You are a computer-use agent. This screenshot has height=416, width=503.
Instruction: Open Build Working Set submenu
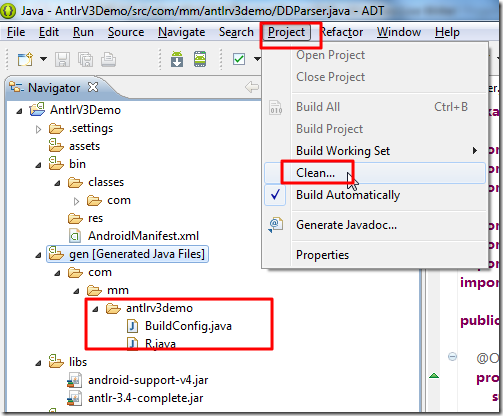coord(343,151)
